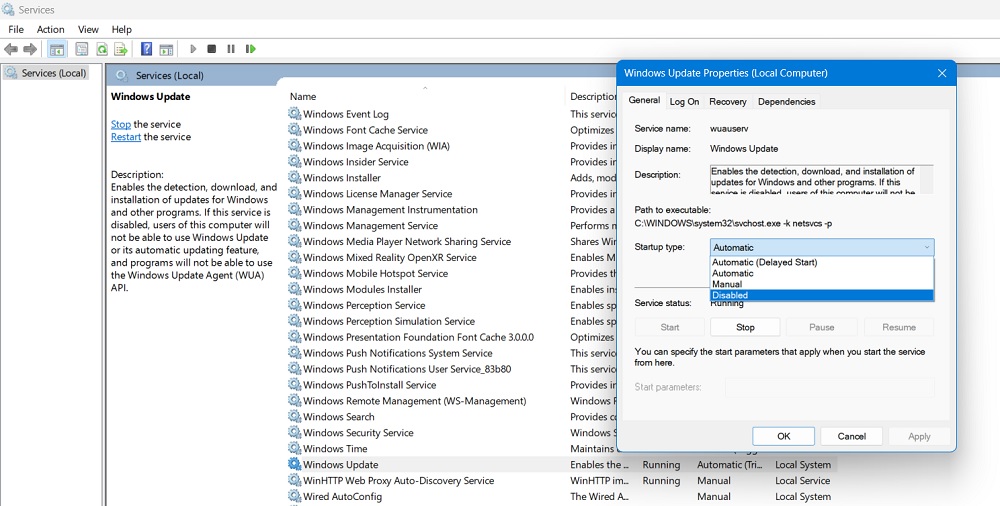Select Windows Media Player Network Sharing Service
The height and width of the screenshot is (506, 1000).
click(406, 241)
